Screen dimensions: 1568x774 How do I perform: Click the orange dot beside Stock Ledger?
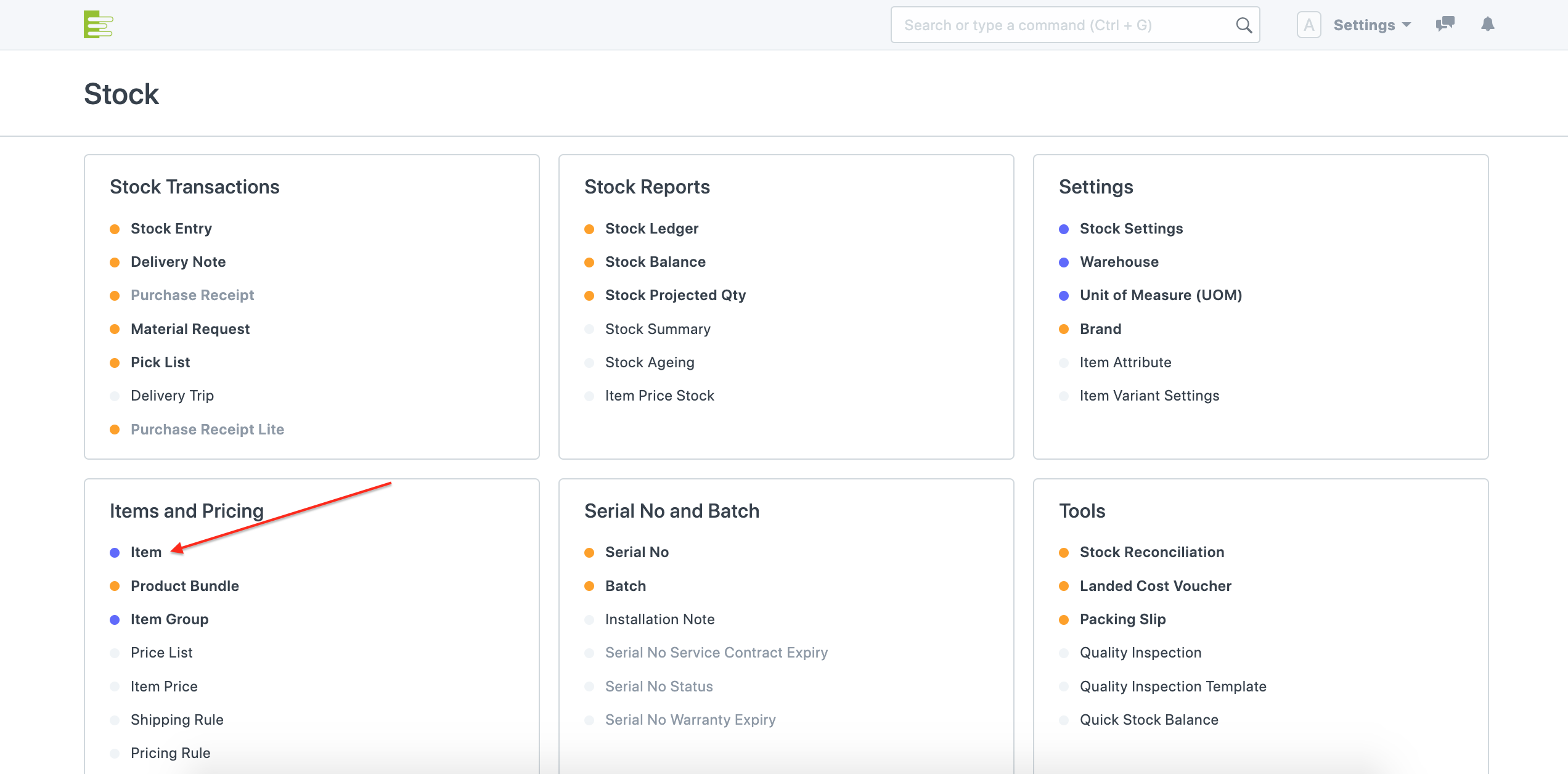pos(589,229)
